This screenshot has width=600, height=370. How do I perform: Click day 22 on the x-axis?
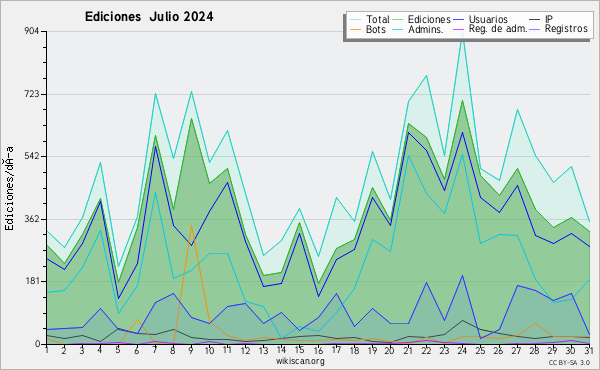click(x=426, y=350)
